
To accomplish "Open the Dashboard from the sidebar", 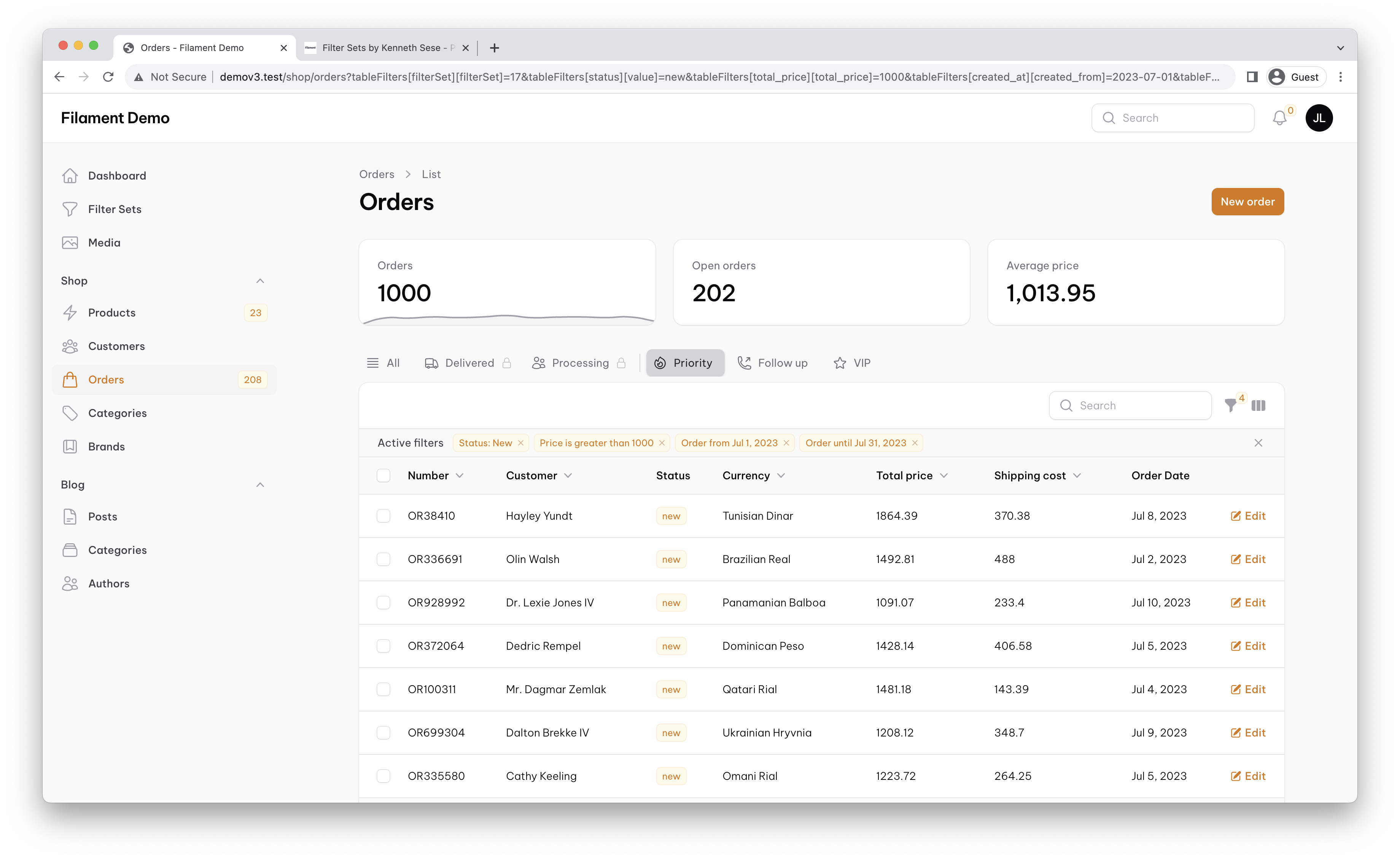I will tap(116, 175).
